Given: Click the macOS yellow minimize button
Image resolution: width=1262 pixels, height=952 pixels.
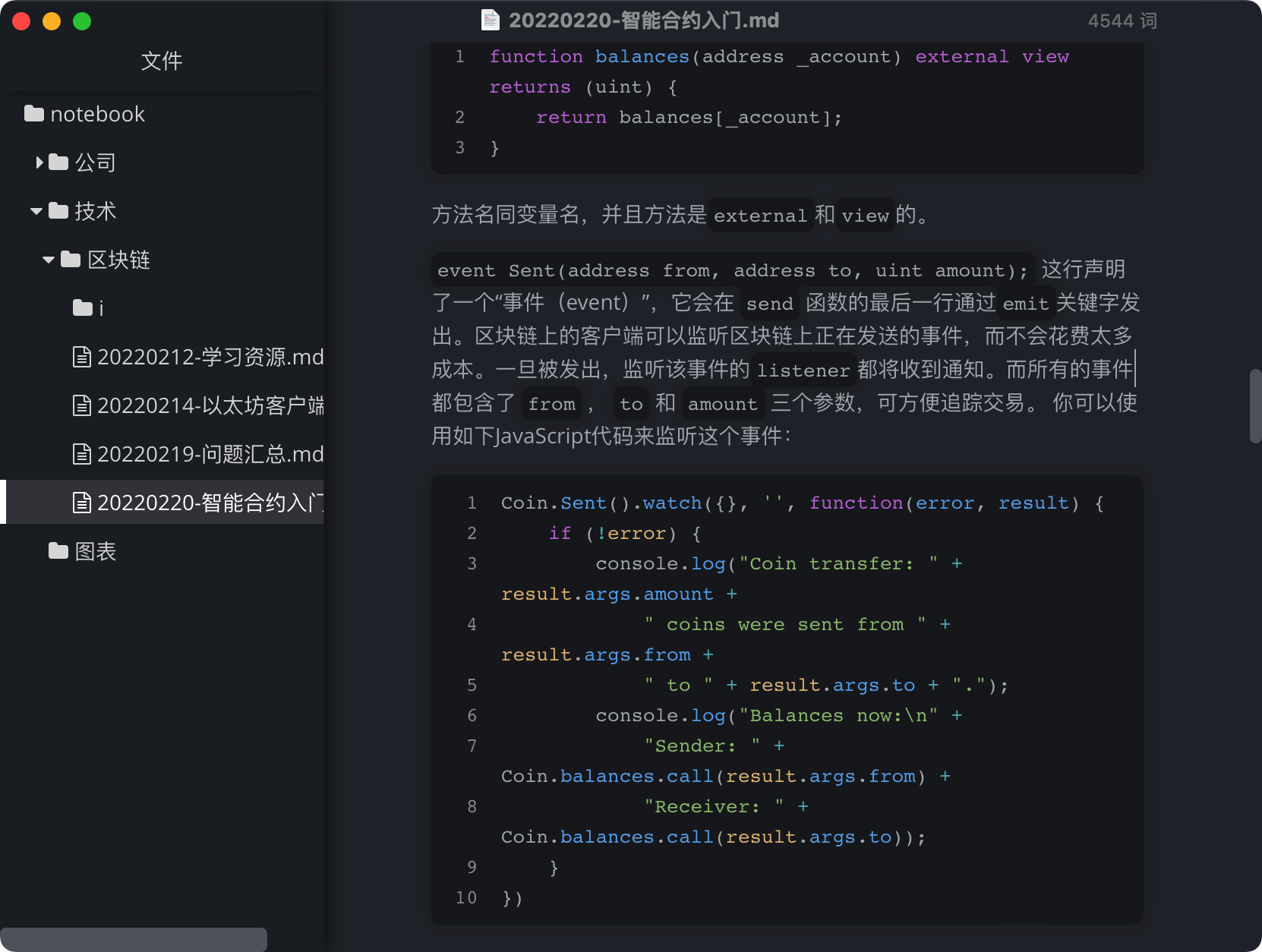Looking at the screenshot, I should pos(52,21).
